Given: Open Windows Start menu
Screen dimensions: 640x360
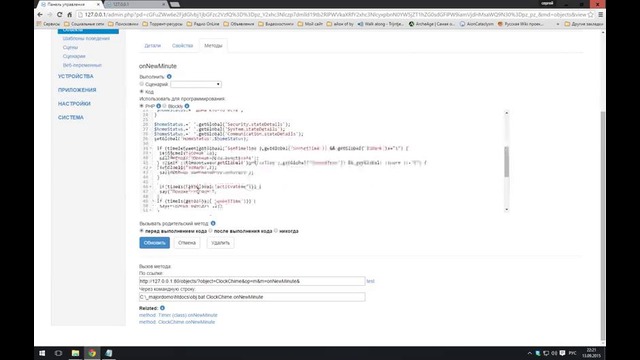Looking at the screenshot, I should coord(42,353).
